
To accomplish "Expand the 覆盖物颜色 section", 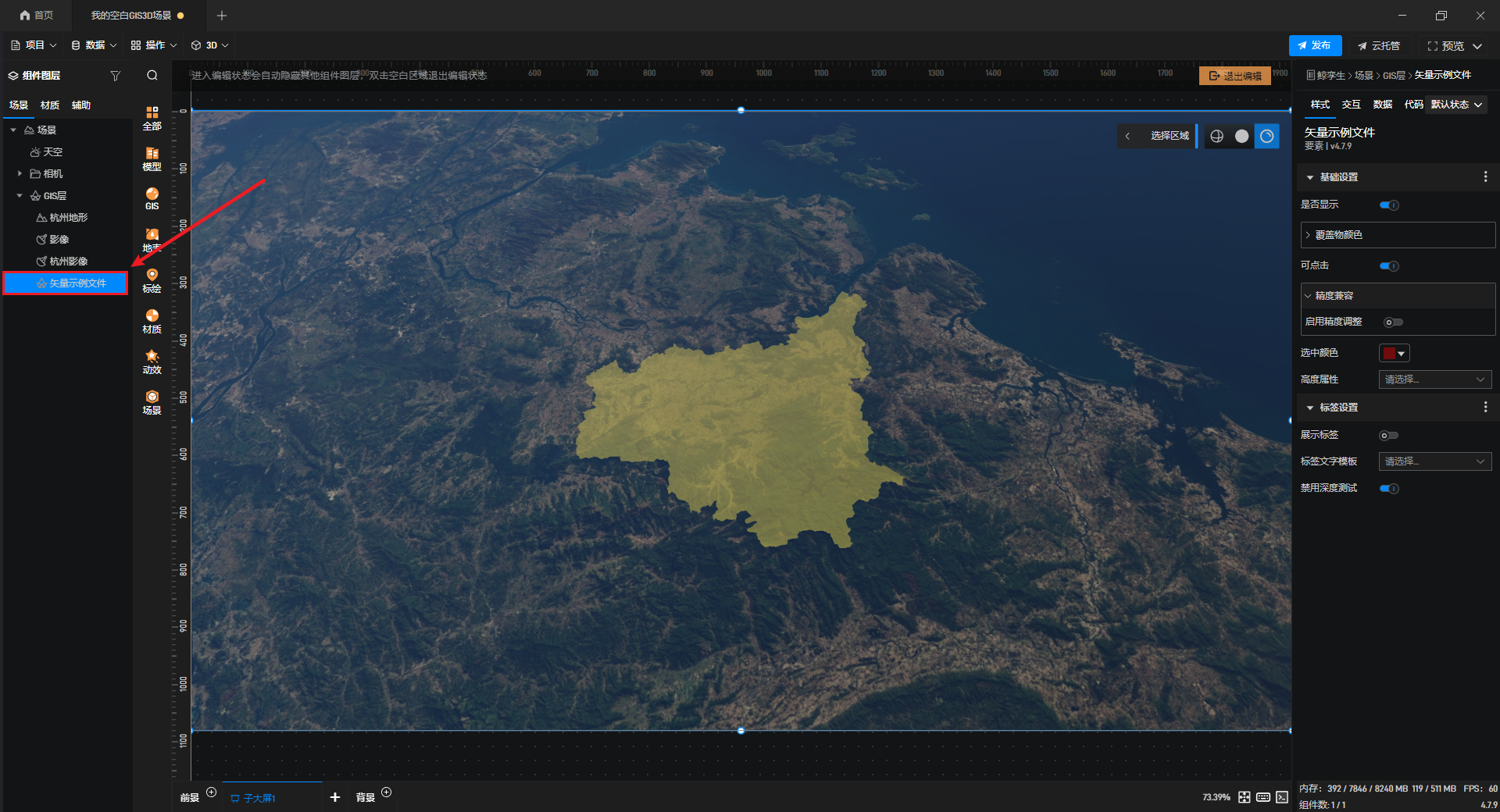I will pos(1398,235).
